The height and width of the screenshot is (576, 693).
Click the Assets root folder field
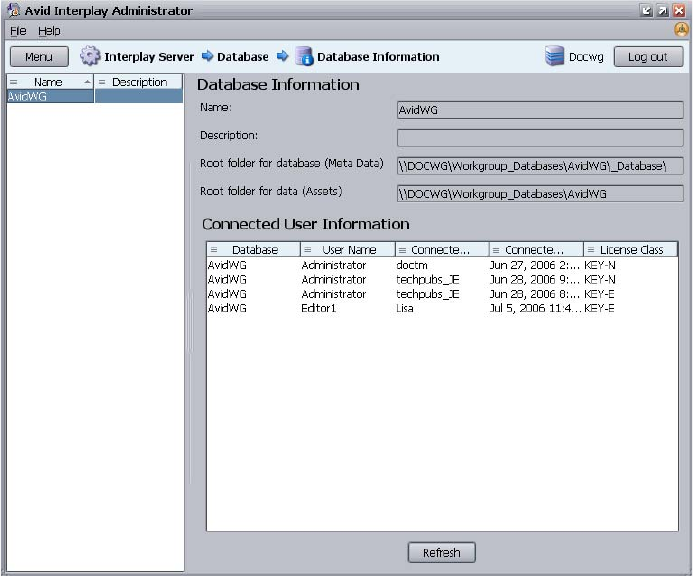tap(540, 194)
